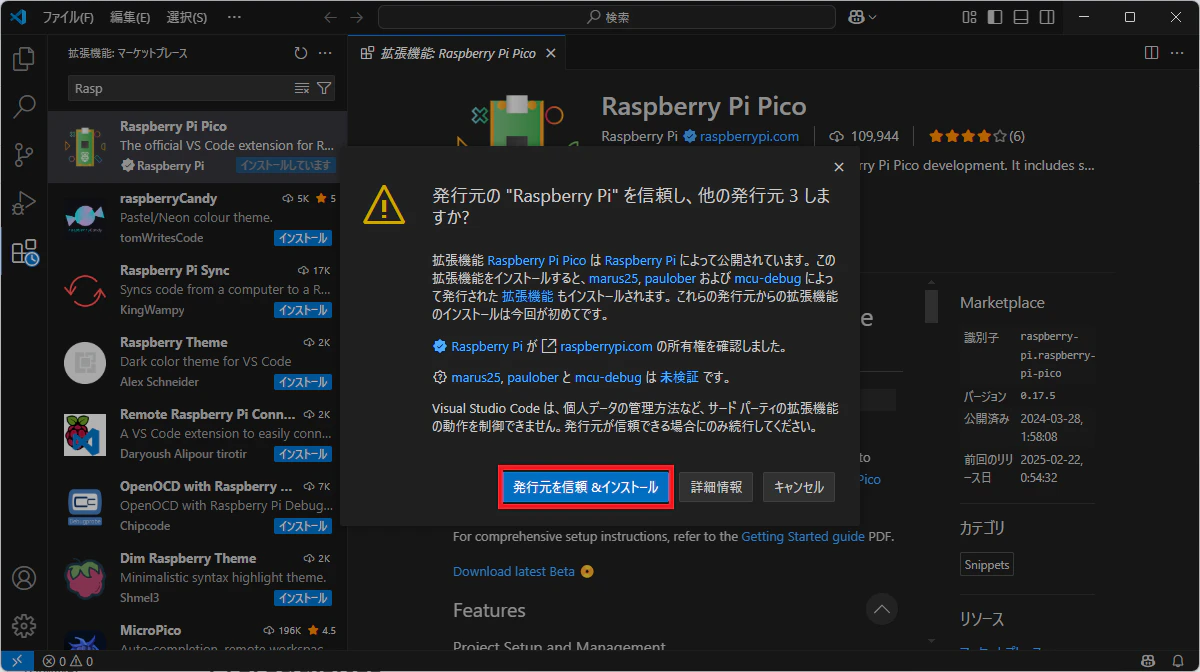Open Views and More Actions in extensions sidebar
Viewport: 1200px width, 672px height.
pyautogui.click(x=325, y=53)
